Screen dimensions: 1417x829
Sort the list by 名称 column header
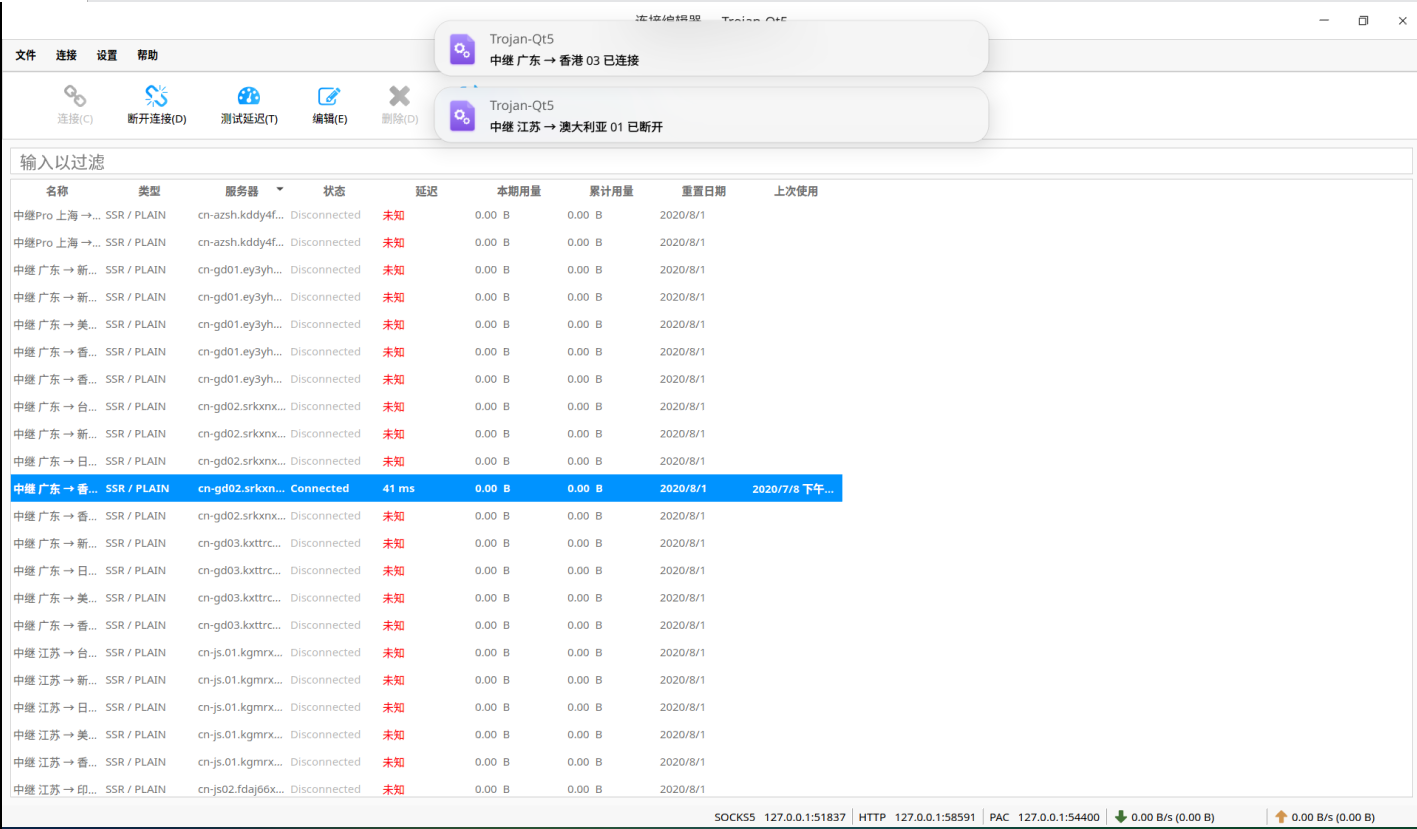[57, 191]
